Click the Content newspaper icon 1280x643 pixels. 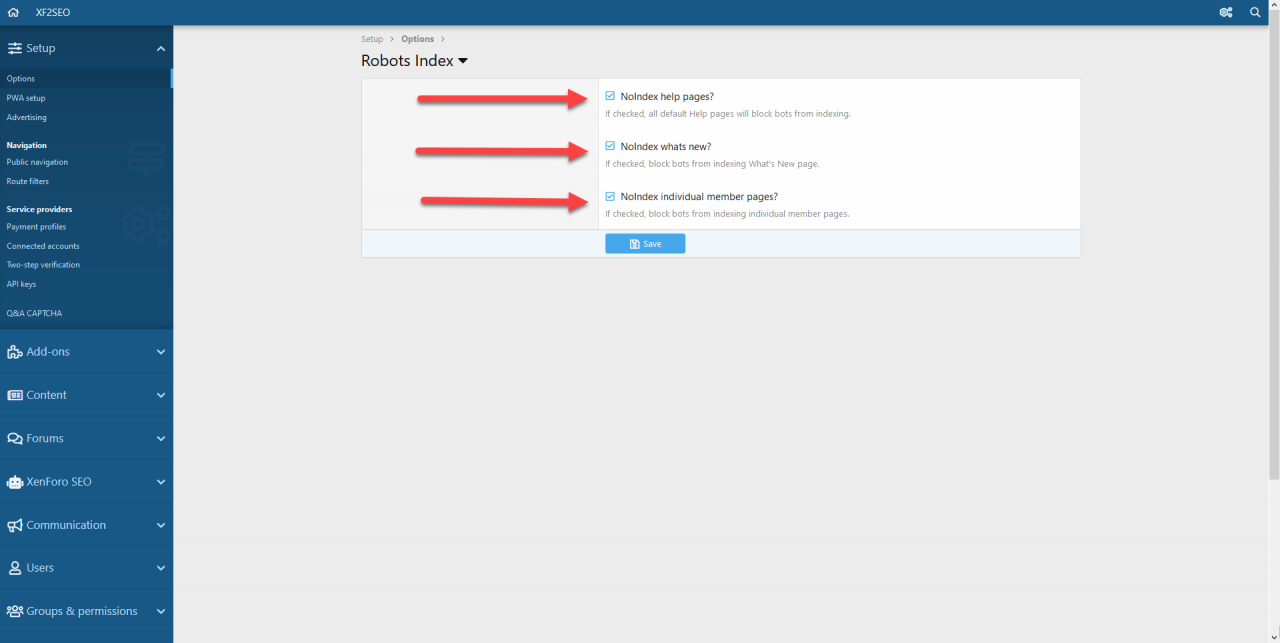(x=15, y=395)
